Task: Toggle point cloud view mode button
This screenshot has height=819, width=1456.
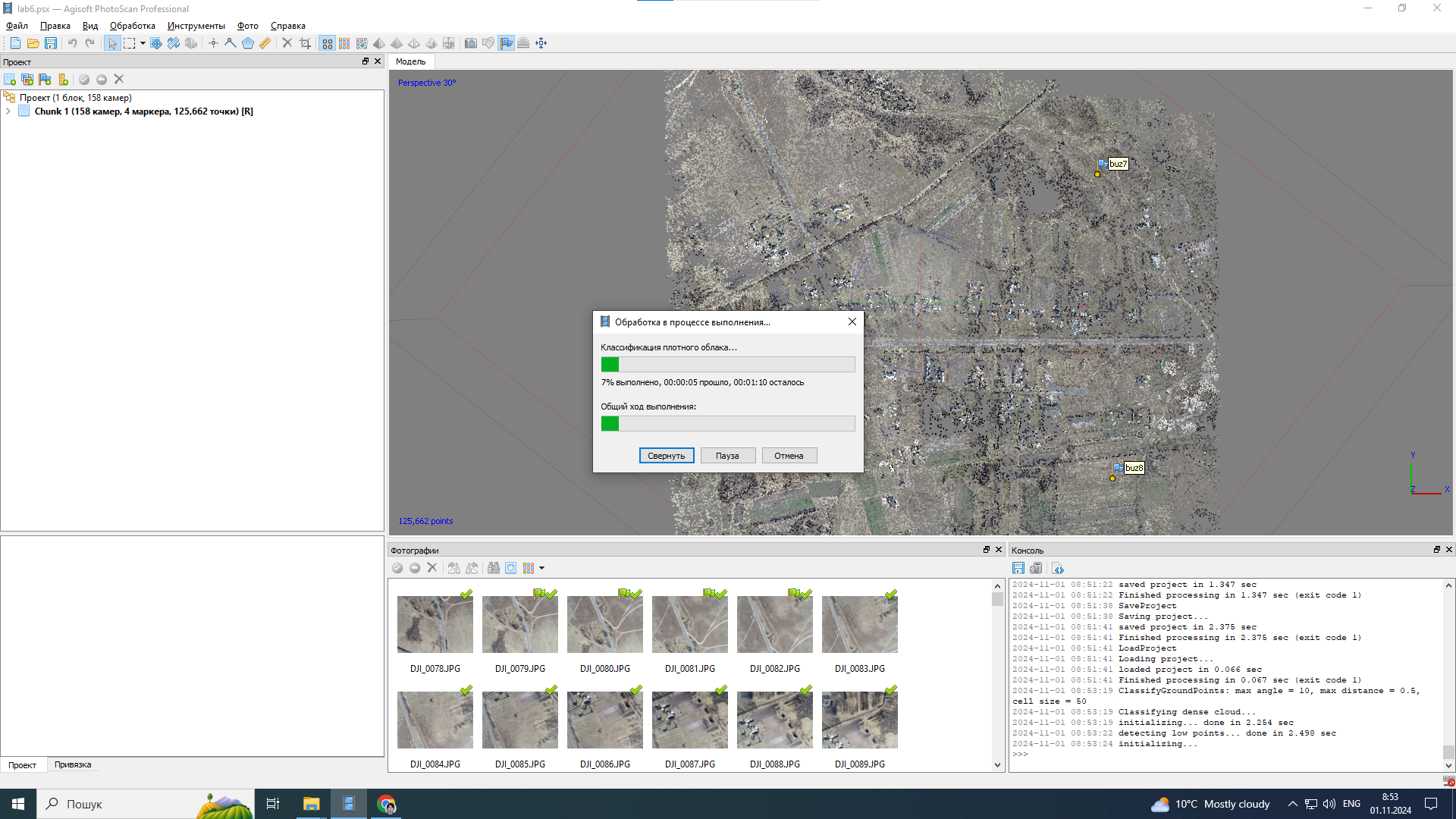Action: pyautogui.click(x=327, y=43)
